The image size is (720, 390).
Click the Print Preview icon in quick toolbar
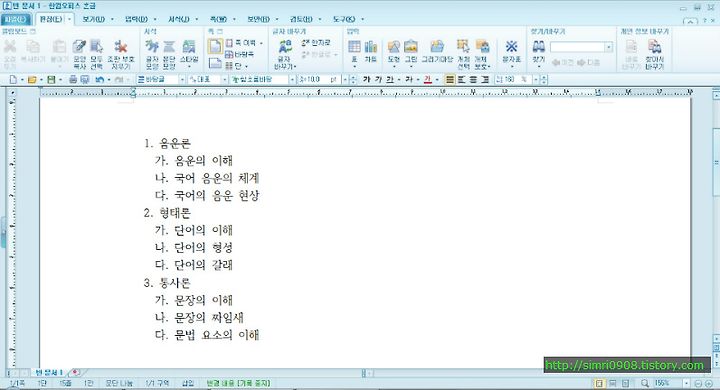pyautogui.click(x=84, y=79)
